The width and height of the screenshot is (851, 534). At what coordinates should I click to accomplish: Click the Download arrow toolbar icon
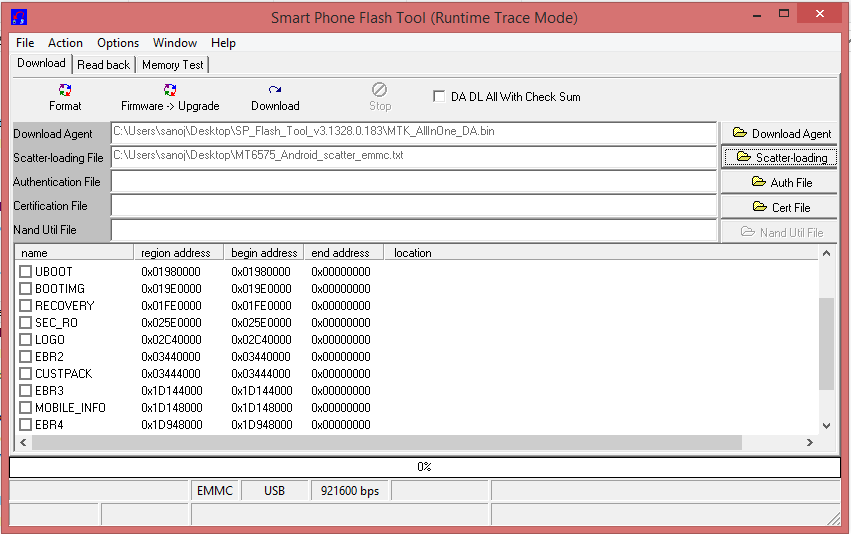click(275, 90)
